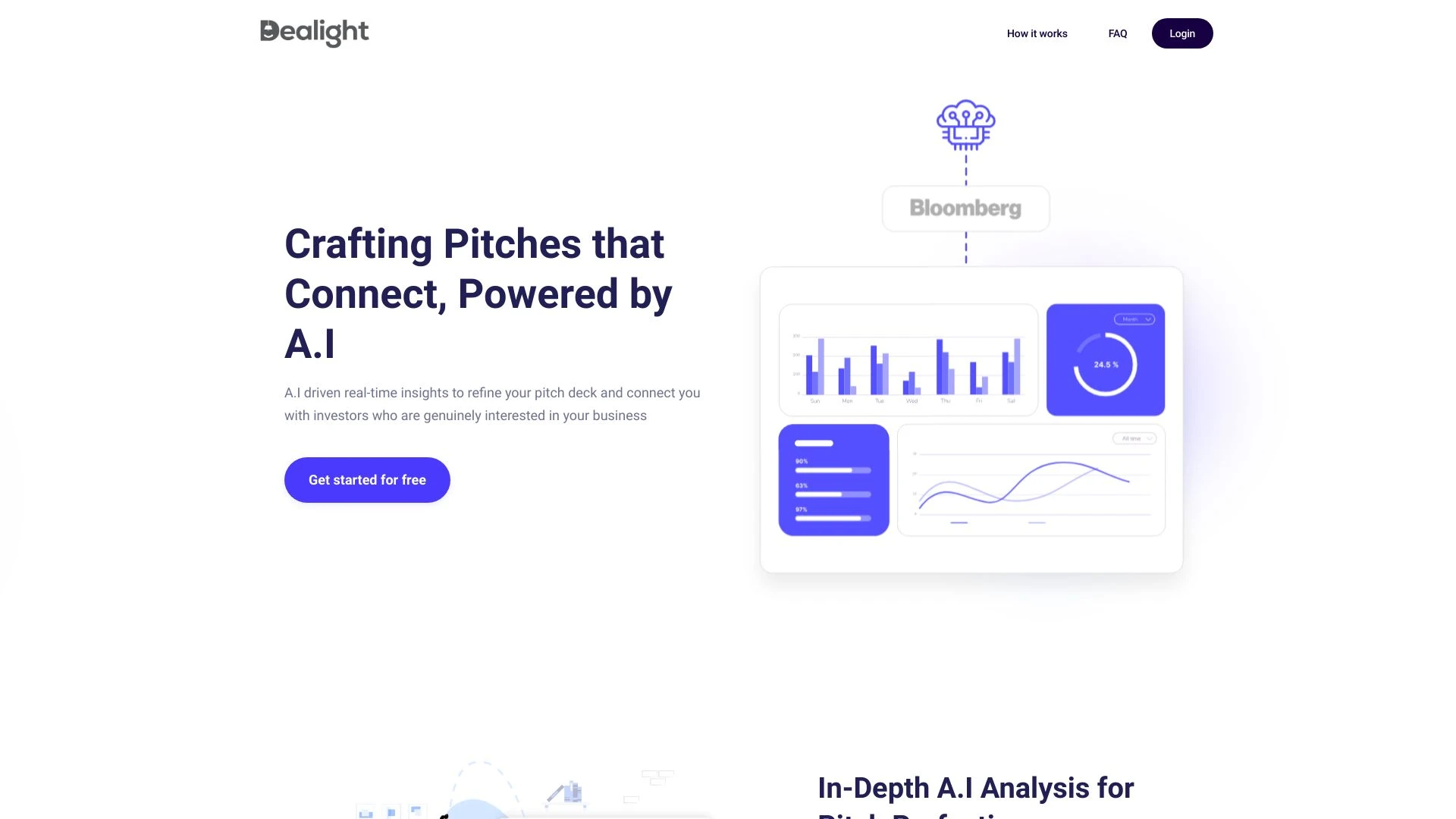
Task: Click the donut chart icon showing 24.5%
Action: [1104, 364]
